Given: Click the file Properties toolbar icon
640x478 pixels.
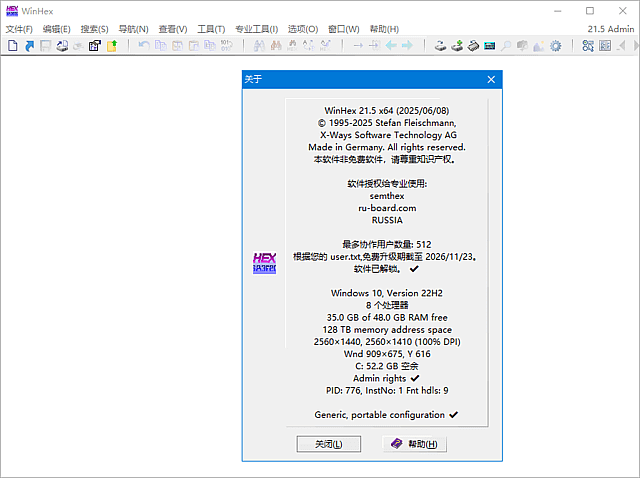Looking at the screenshot, I should click(95, 45).
